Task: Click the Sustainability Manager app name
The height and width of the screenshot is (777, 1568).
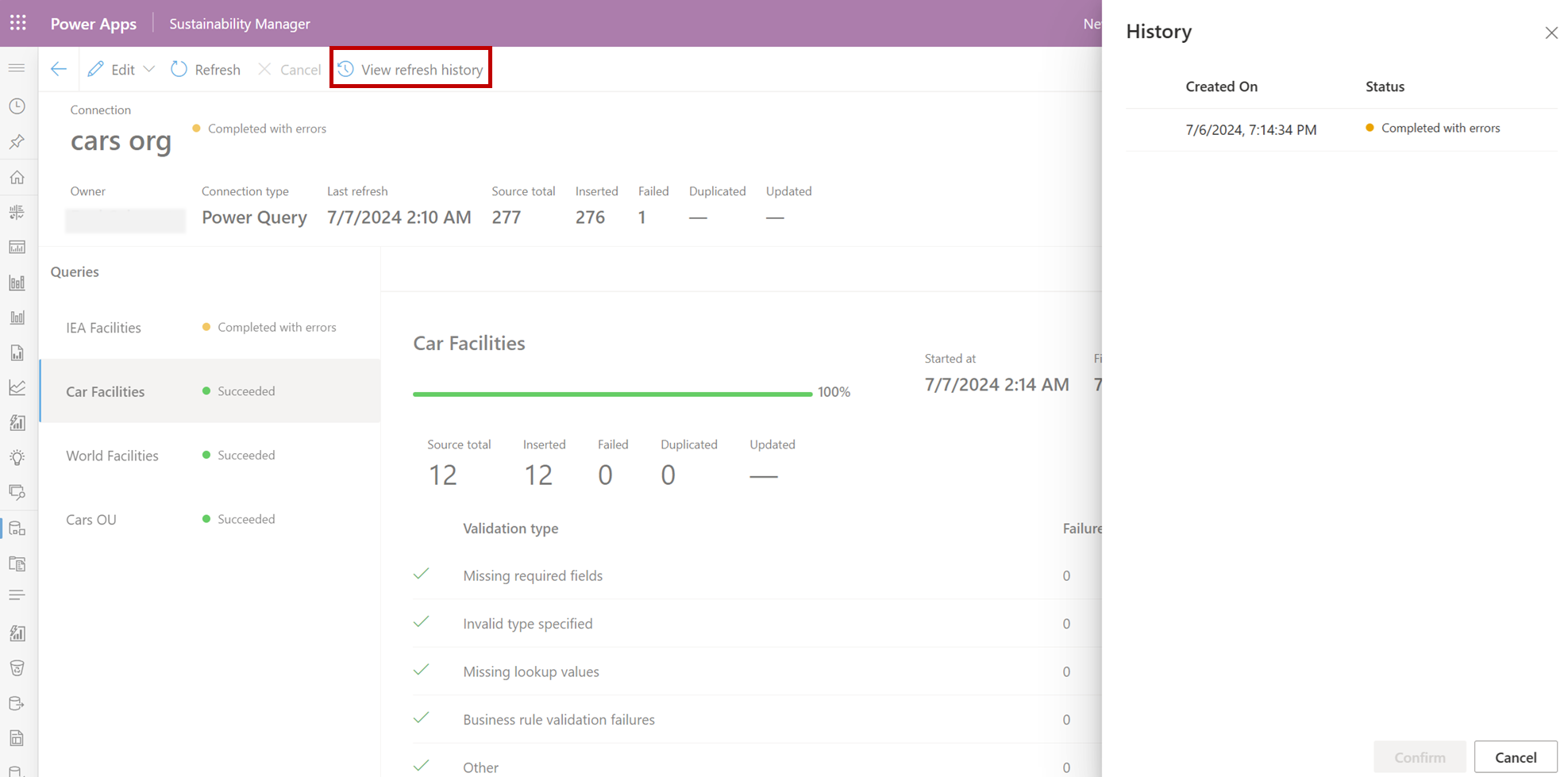Action: point(240,24)
